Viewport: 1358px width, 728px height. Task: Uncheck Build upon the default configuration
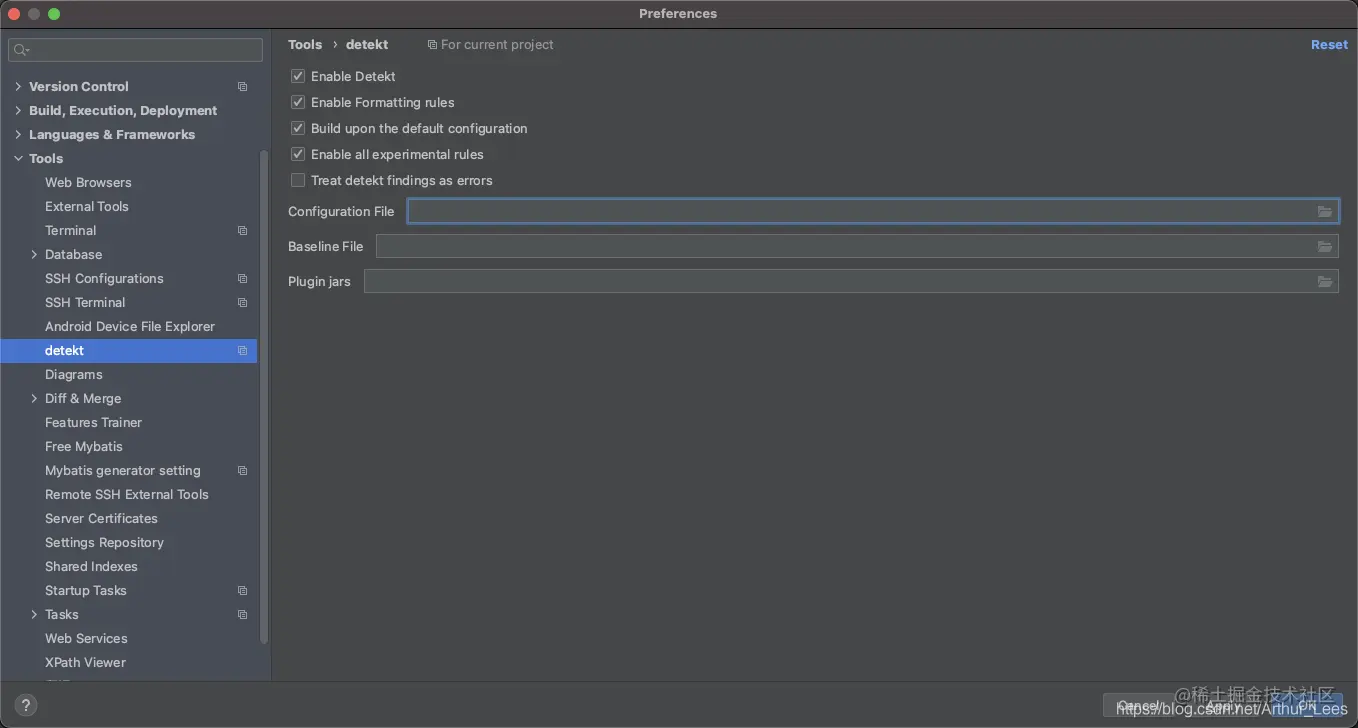pyautogui.click(x=298, y=128)
